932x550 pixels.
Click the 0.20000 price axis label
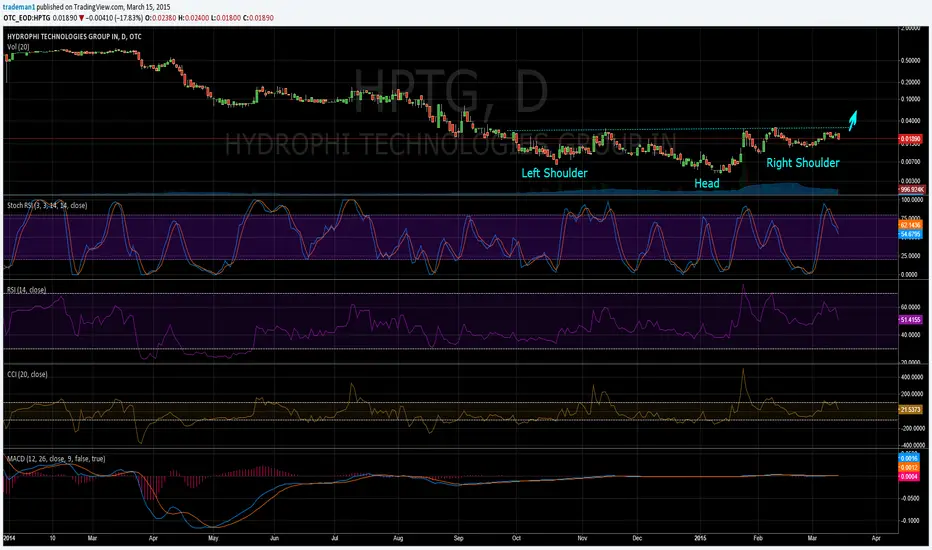[x=911, y=83]
